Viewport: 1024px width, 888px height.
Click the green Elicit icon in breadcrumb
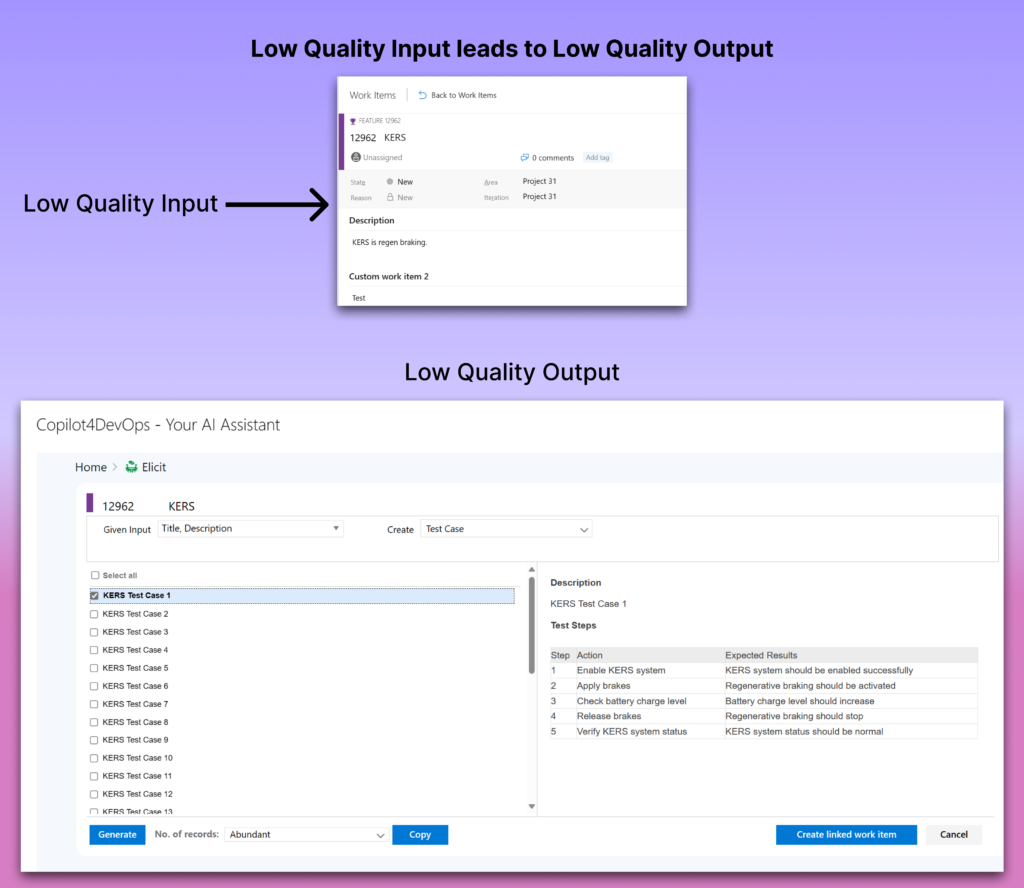(x=131, y=467)
